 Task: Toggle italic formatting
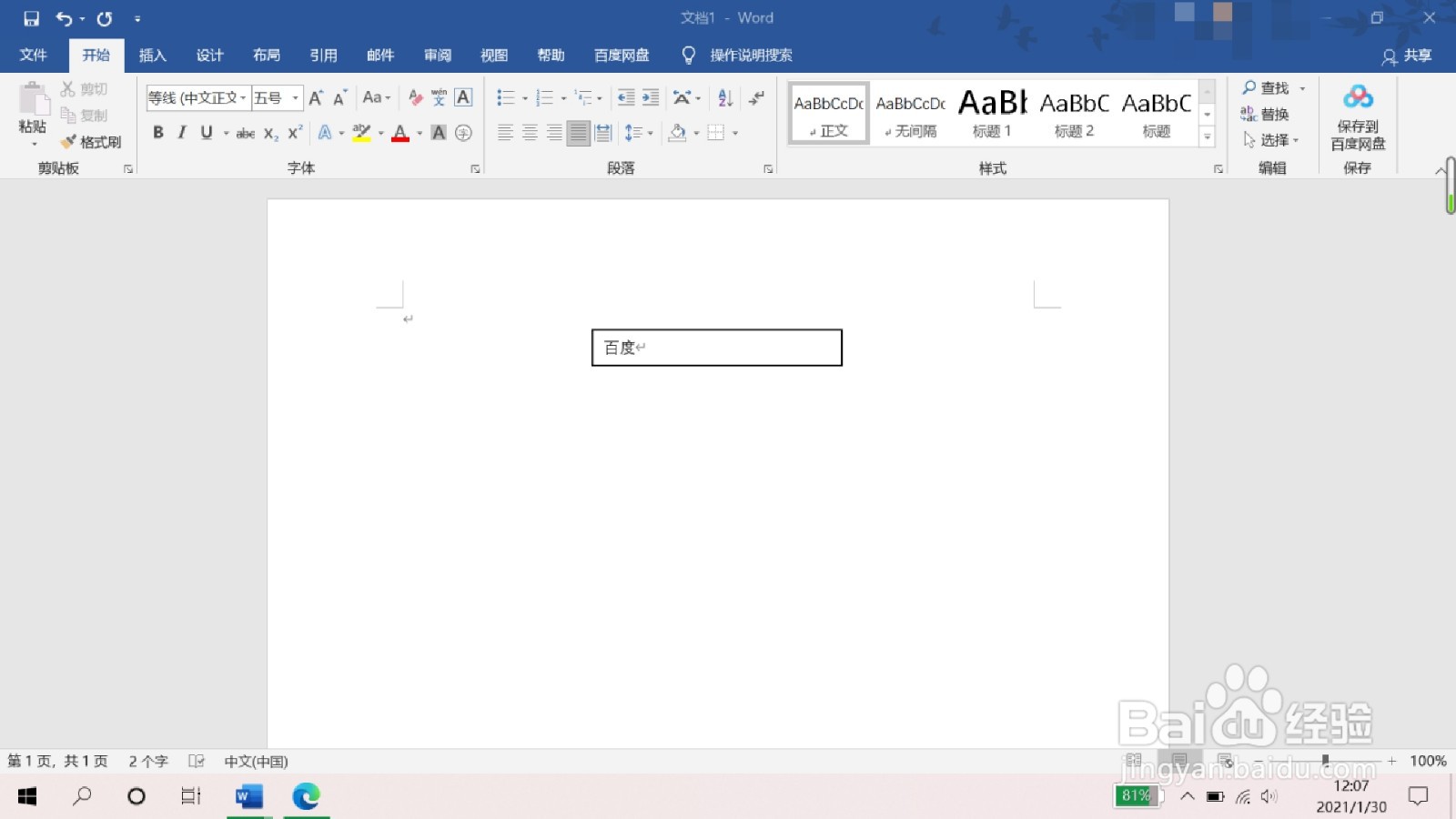click(x=182, y=133)
